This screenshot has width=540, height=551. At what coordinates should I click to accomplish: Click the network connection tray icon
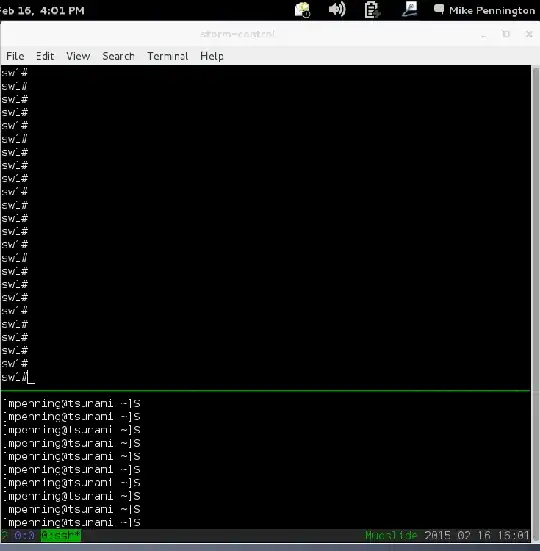[409, 9]
